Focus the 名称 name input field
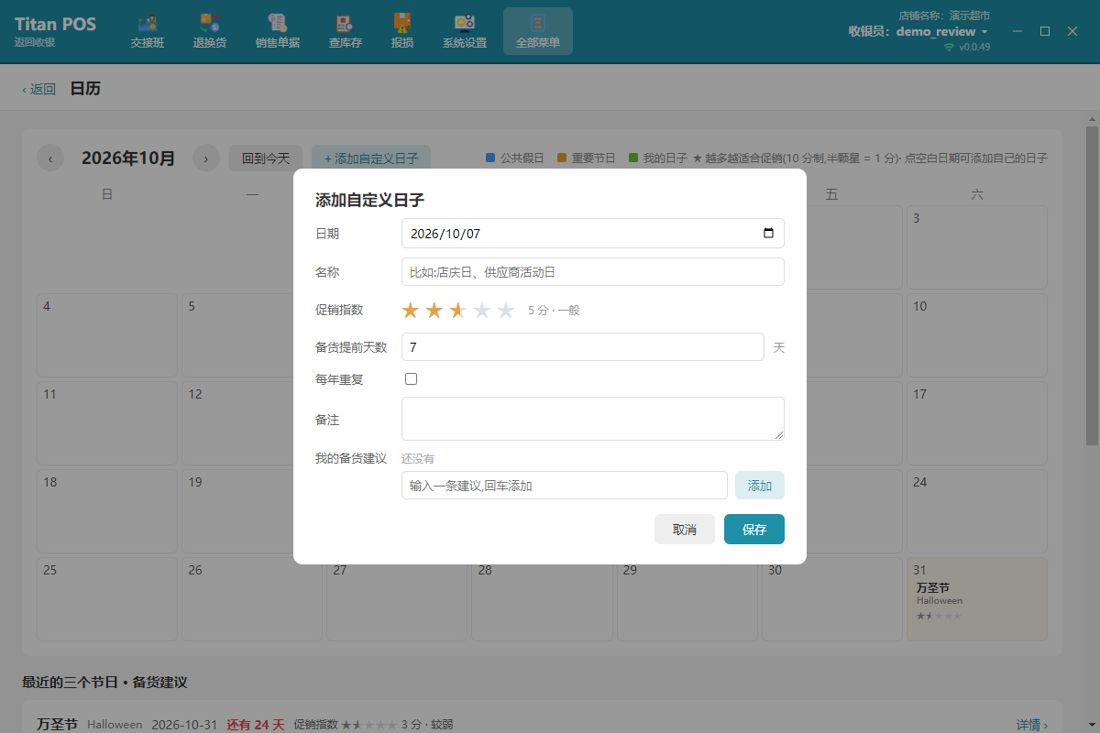 tap(593, 271)
